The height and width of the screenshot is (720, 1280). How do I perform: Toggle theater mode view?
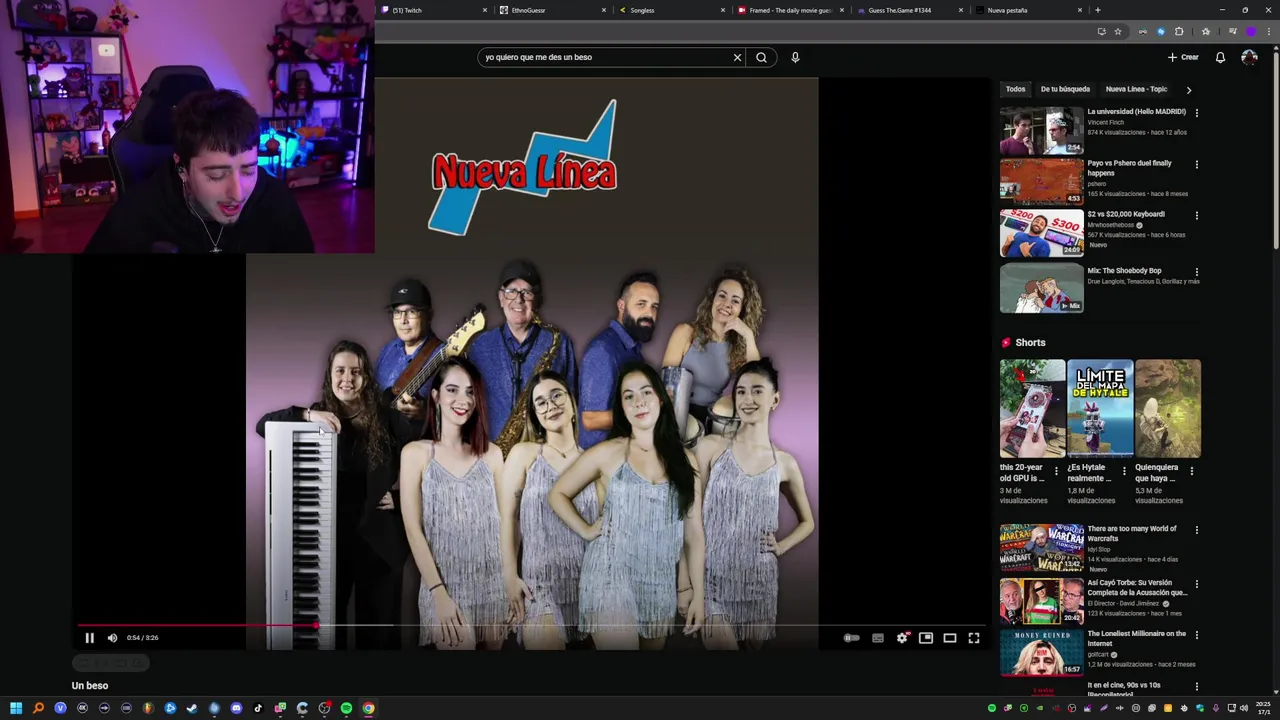pos(950,638)
